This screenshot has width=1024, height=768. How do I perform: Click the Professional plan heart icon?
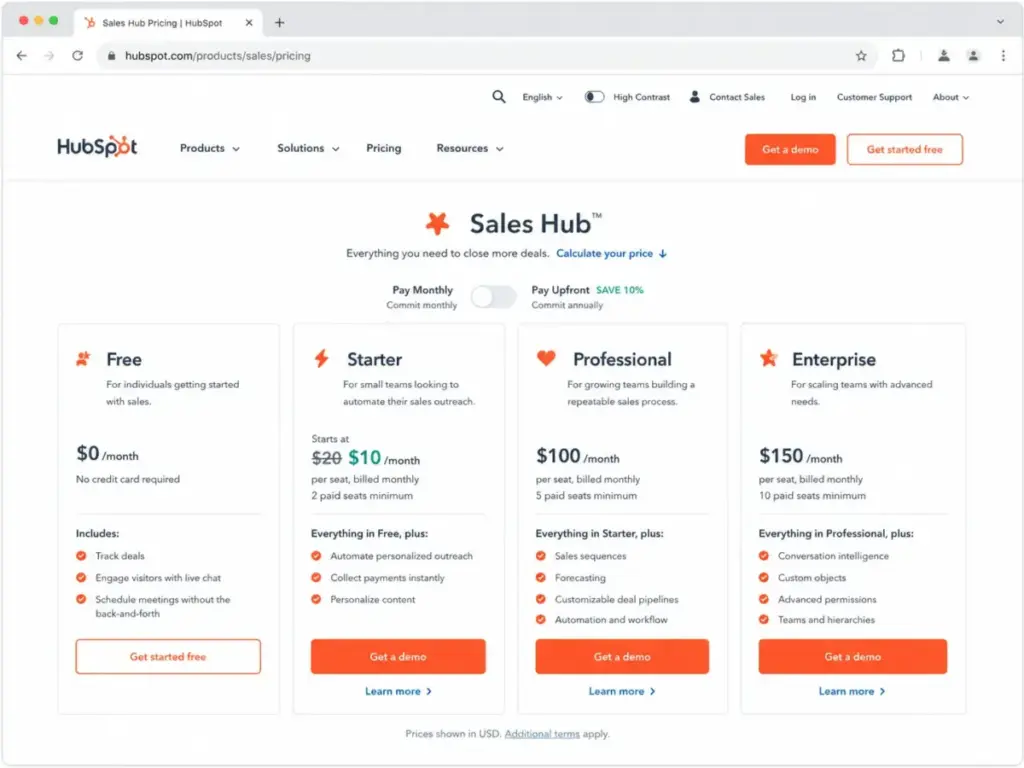[x=546, y=357]
